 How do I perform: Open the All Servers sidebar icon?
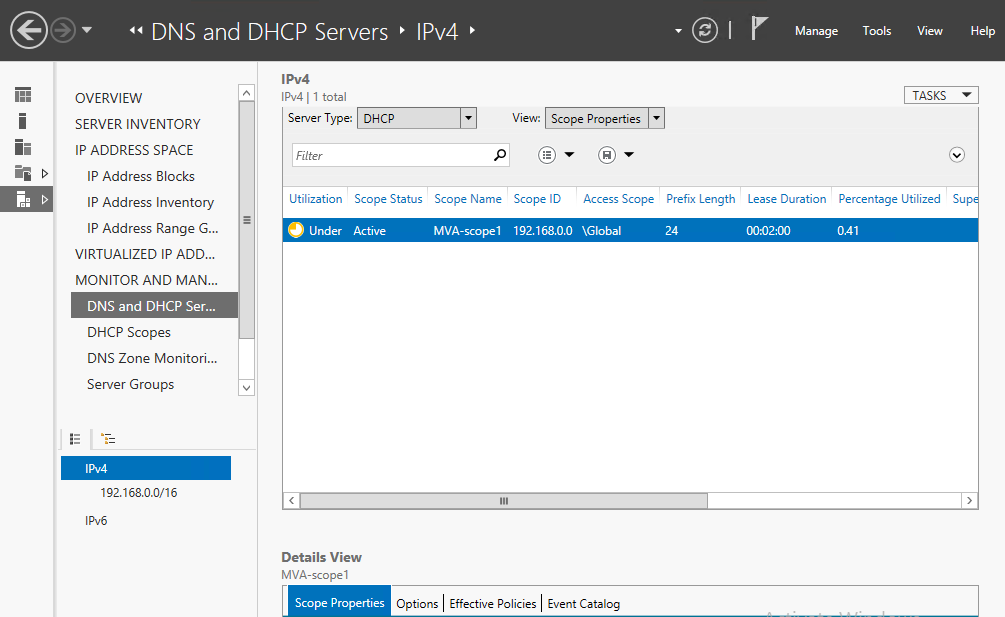tap(23, 147)
